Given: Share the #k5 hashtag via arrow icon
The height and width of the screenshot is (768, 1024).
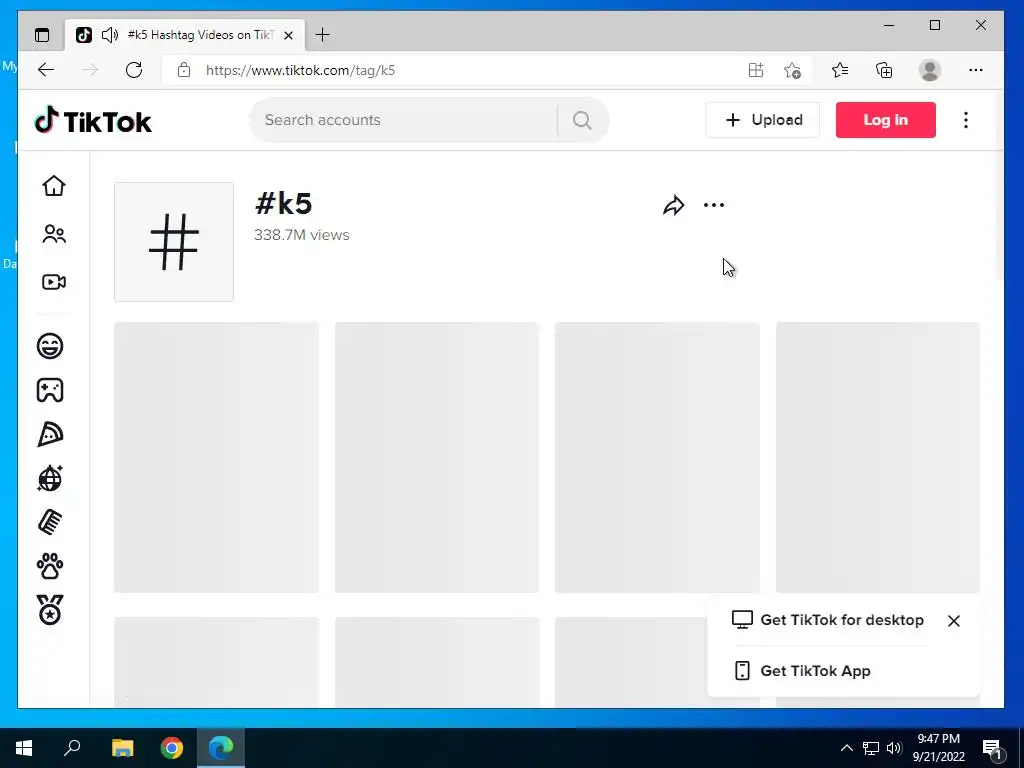Looking at the screenshot, I should click(x=673, y=206).
